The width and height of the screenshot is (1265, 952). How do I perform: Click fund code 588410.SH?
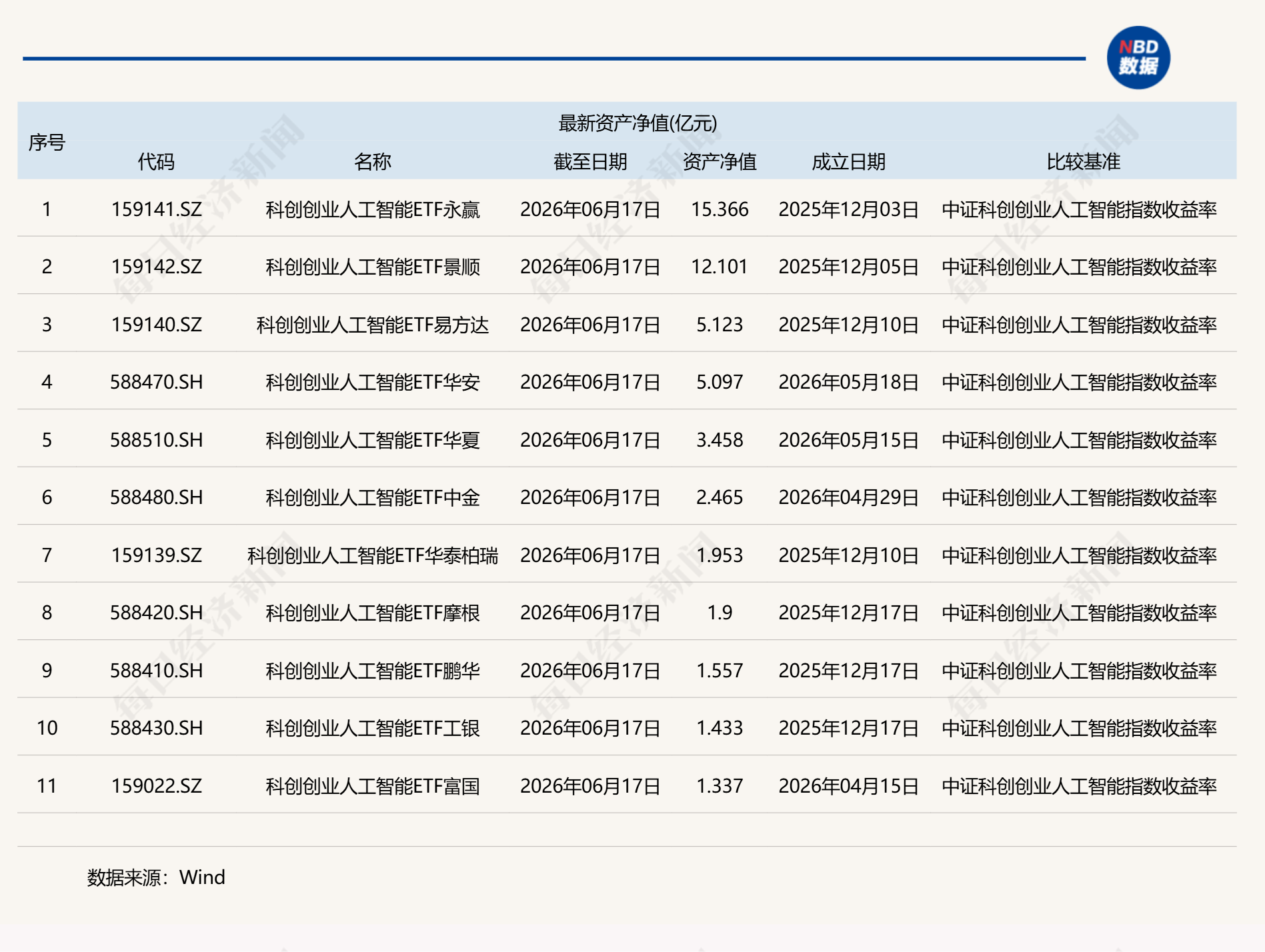156,671
